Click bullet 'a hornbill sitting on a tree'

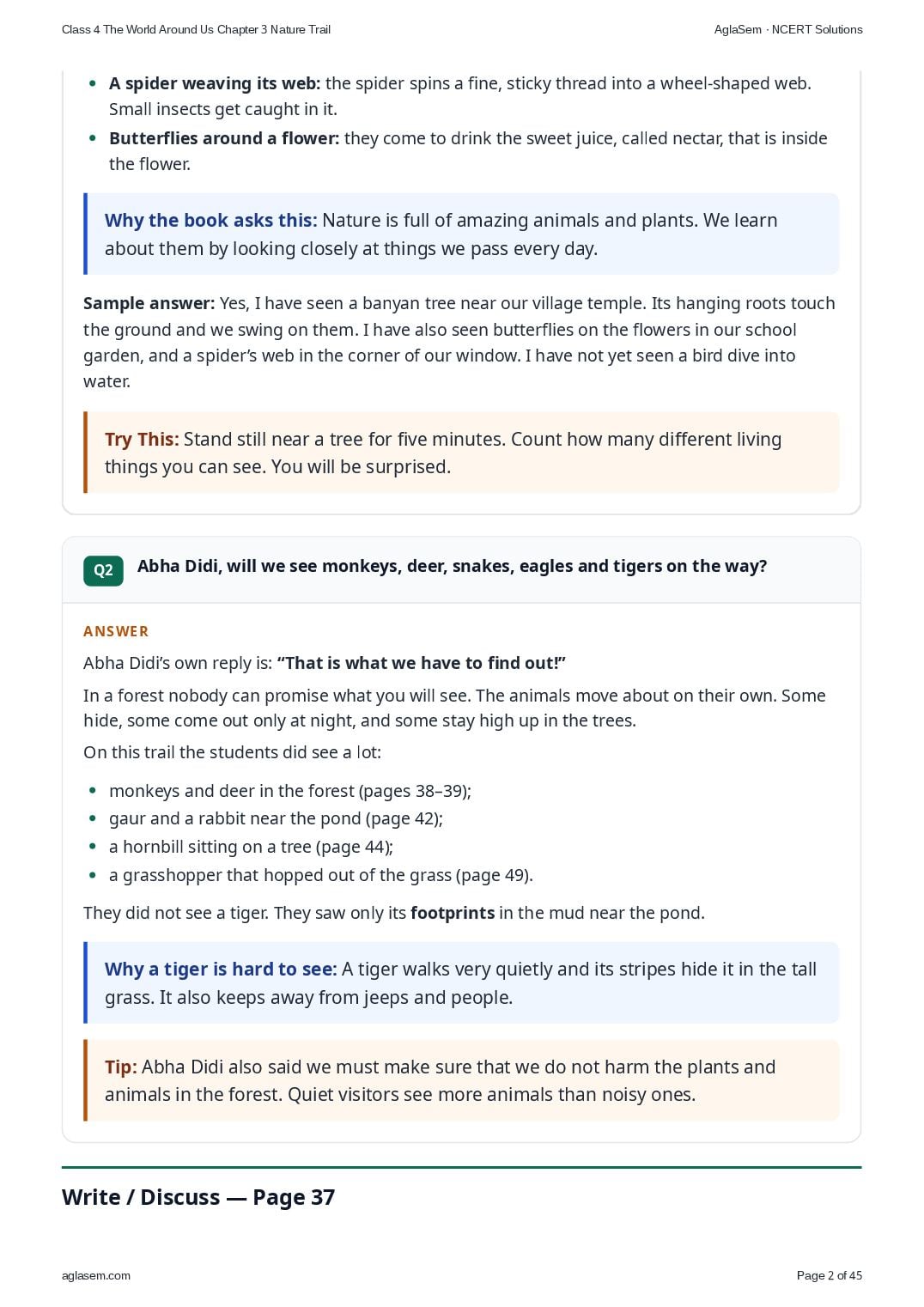point(251,847)
